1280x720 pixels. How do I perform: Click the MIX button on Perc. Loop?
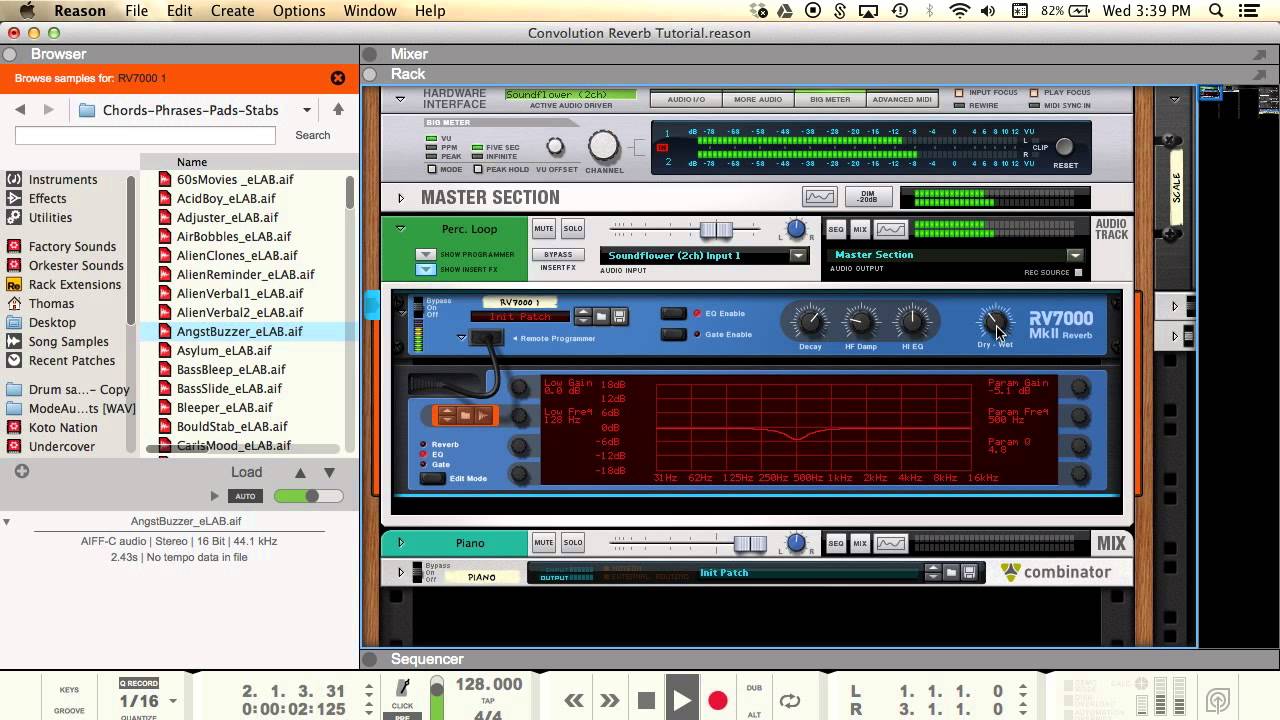pos(860,230)
